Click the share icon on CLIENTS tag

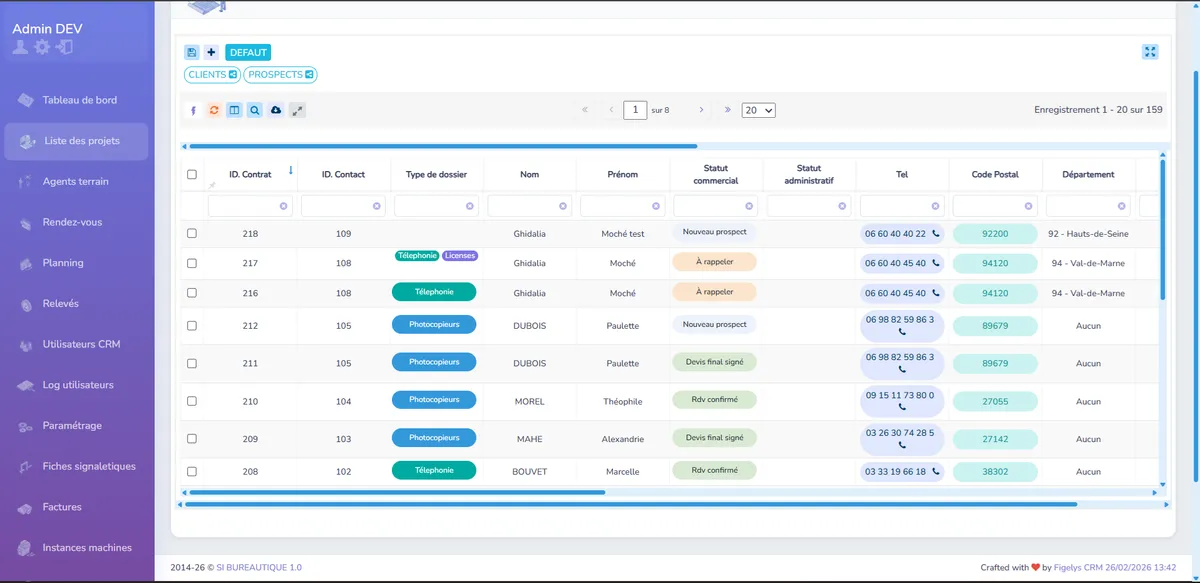pyautogui.click(x=233, y=74)
